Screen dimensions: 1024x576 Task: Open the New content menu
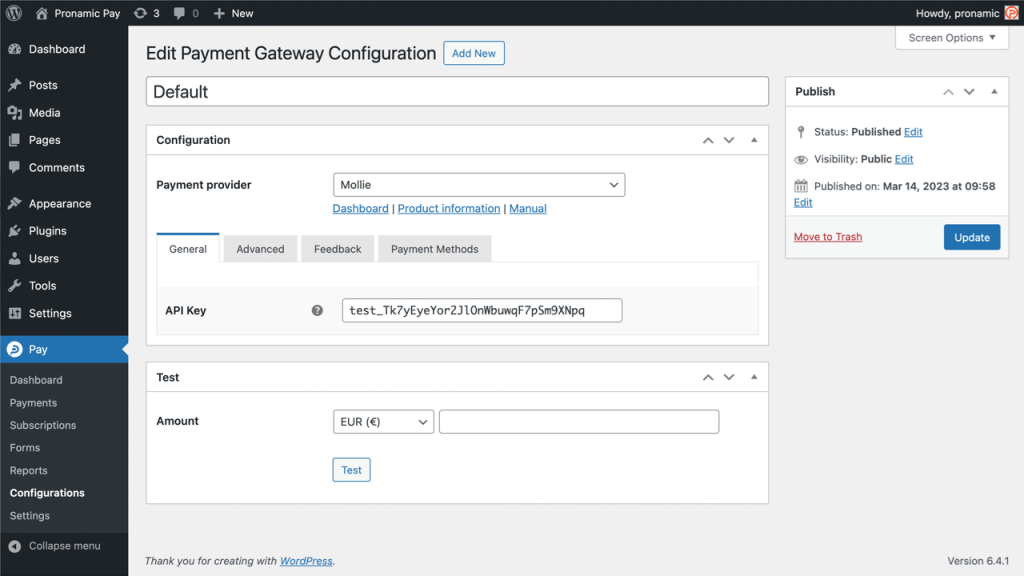coord(233,13)
